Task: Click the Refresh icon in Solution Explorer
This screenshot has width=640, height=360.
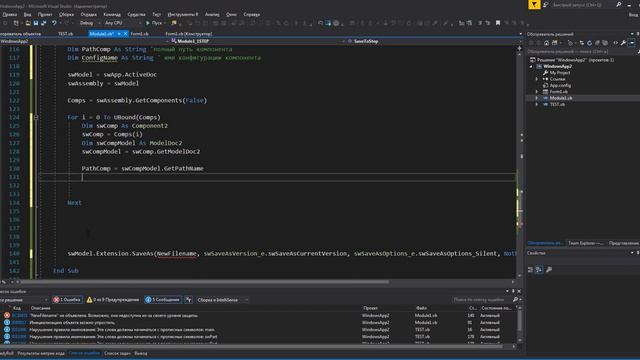Action: click(x=589, y=43)
